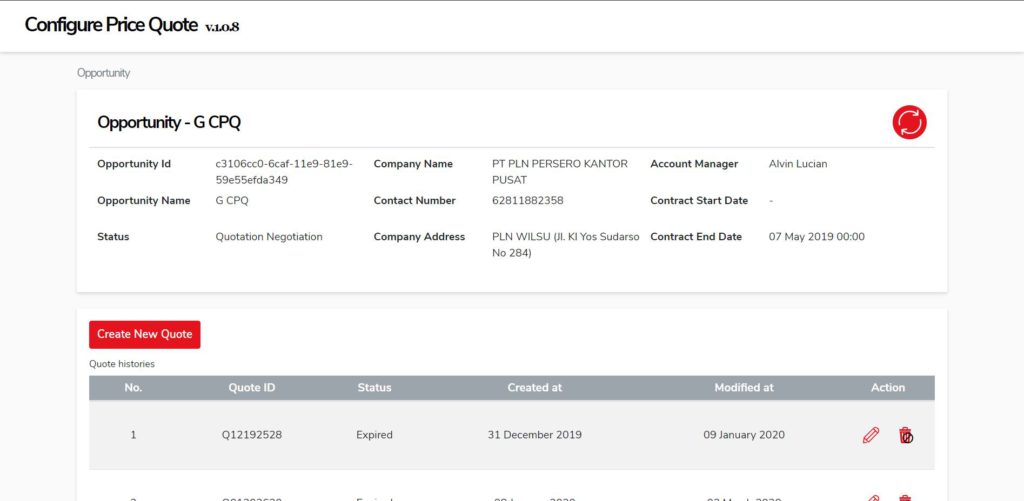Select the No. column header
1024x501 pixels.
[x=133, y=387]
